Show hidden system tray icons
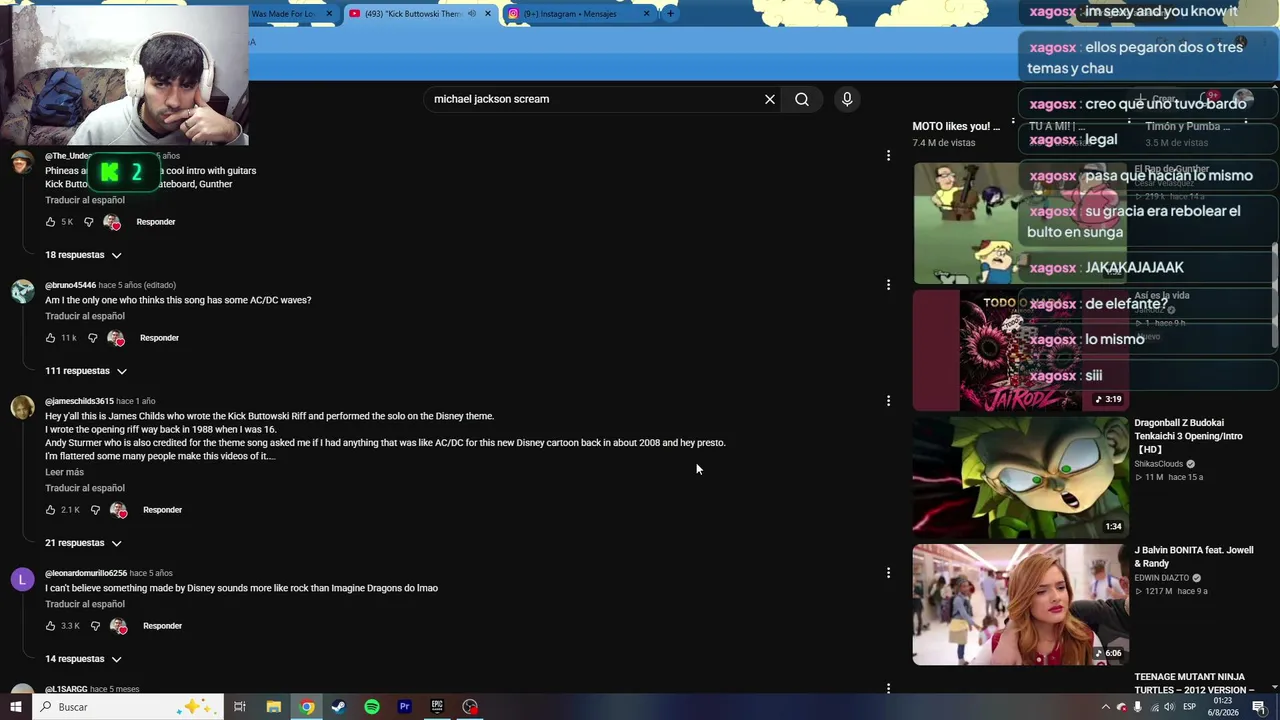The width and height of the screenshot is (1280, 720). (x=1105, y=707)
